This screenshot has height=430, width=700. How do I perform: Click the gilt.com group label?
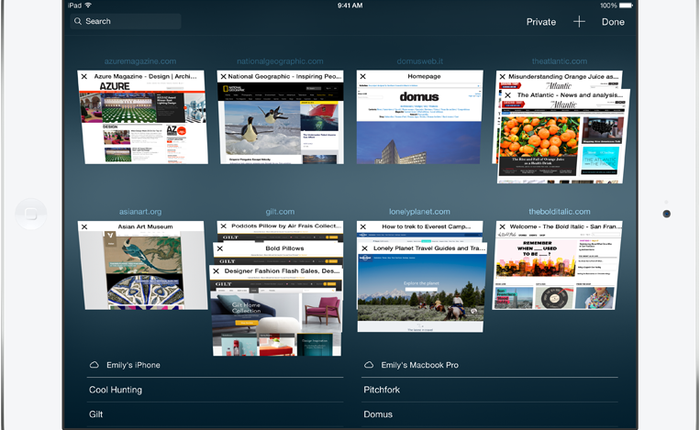point(280,212)
